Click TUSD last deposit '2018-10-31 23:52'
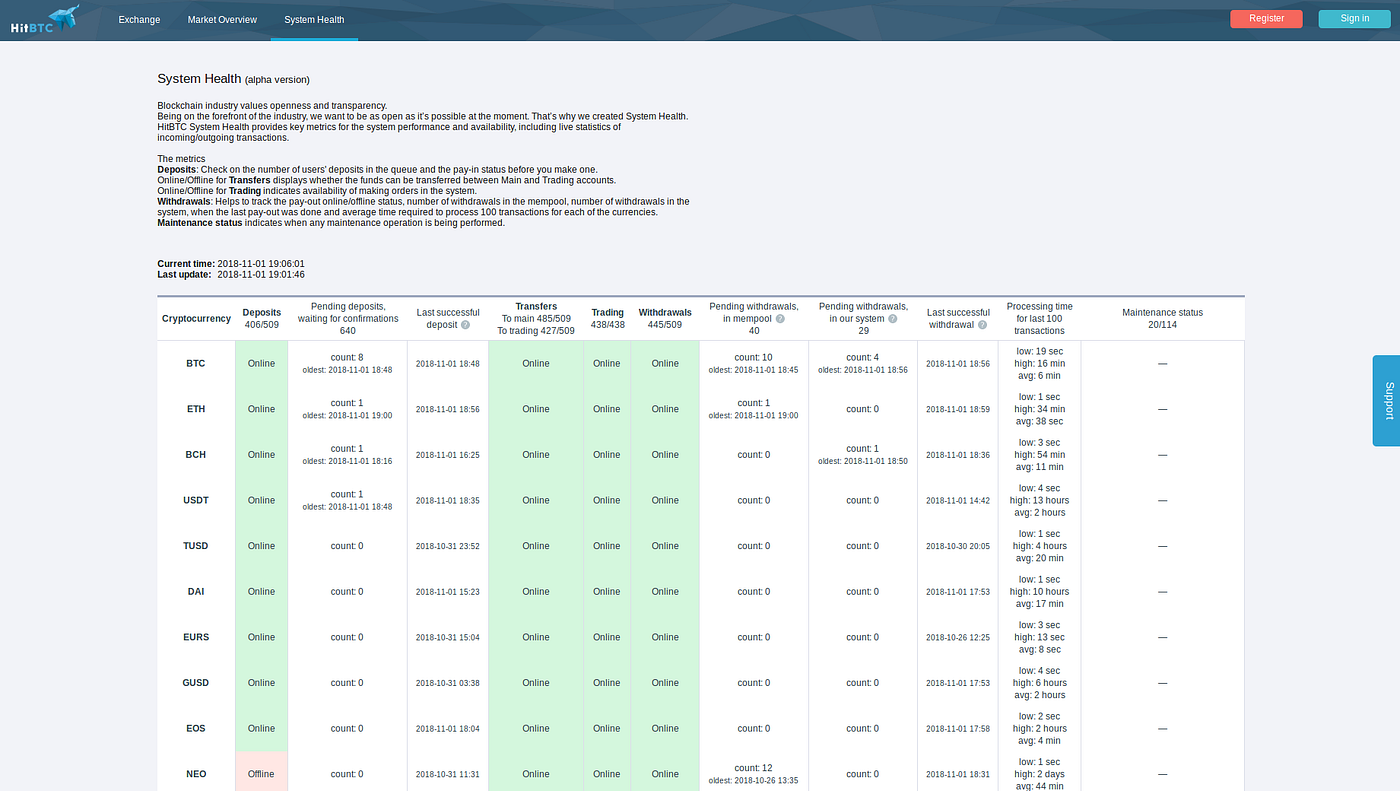Image resolution: width=1400 pixels, height=791 pixels. 447,546
